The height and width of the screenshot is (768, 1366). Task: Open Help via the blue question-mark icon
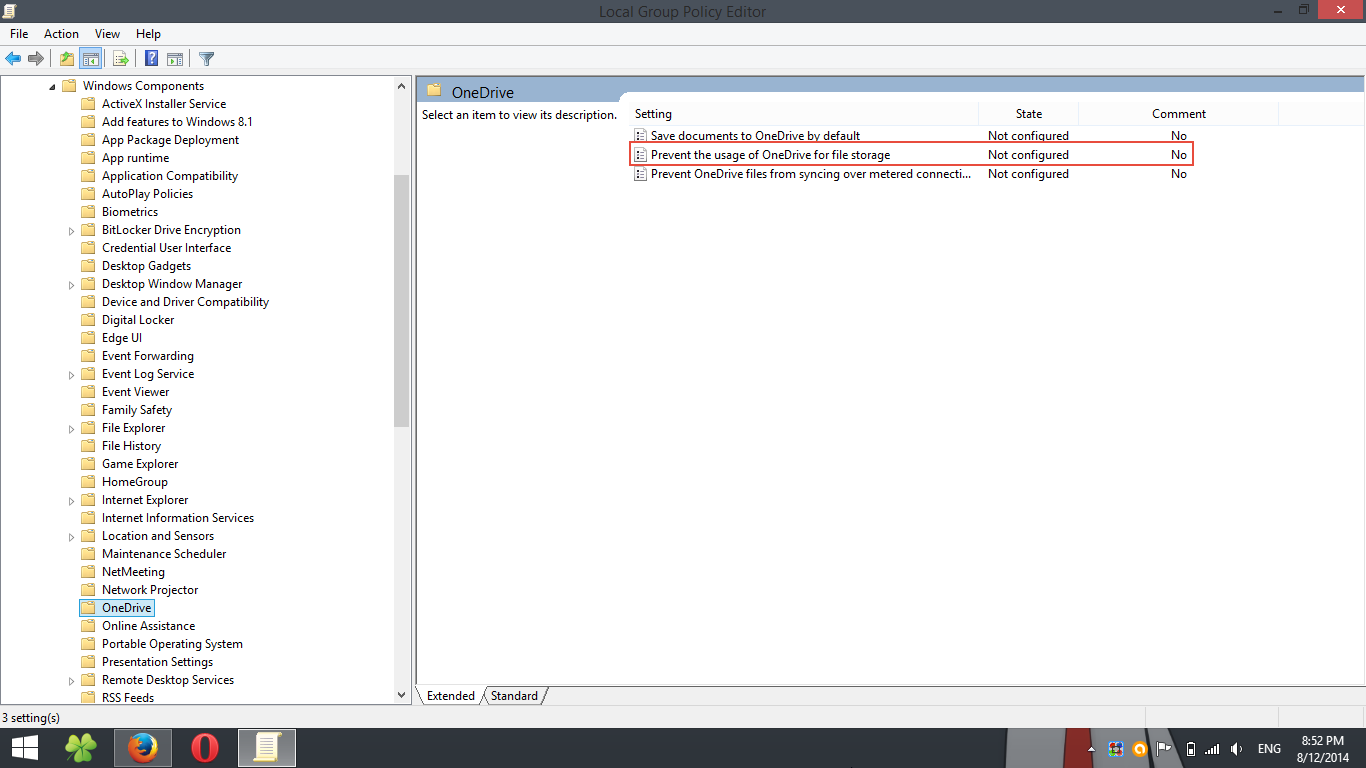(151, 59)
